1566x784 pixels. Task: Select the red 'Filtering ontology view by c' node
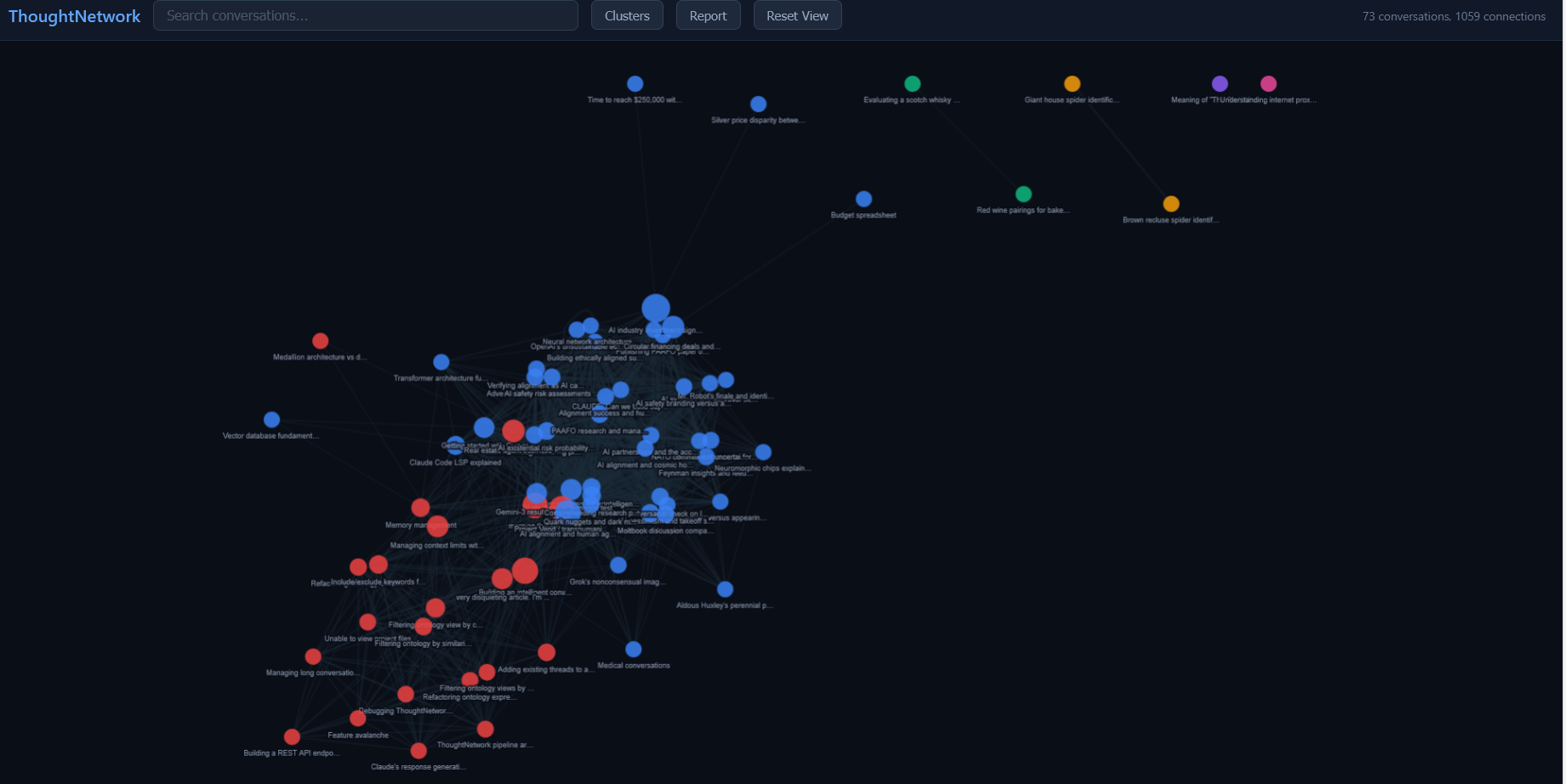[436, 608]
